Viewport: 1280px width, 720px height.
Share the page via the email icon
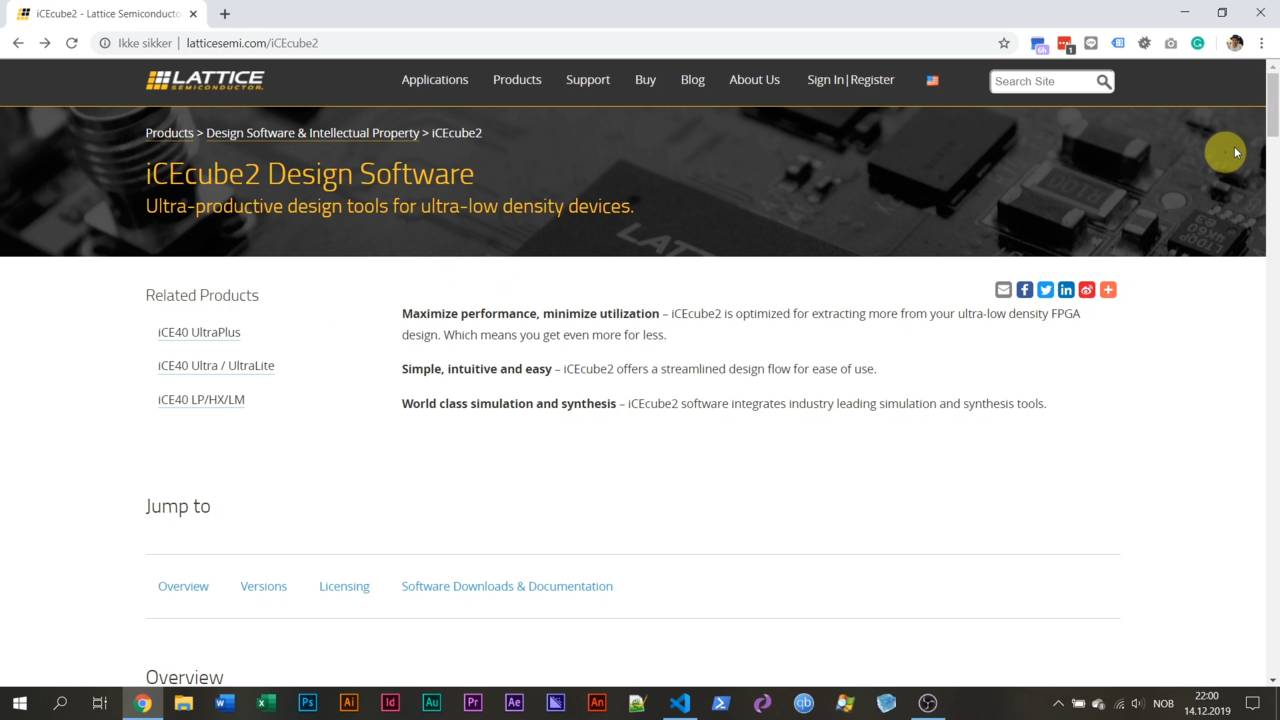(1003, 290)
